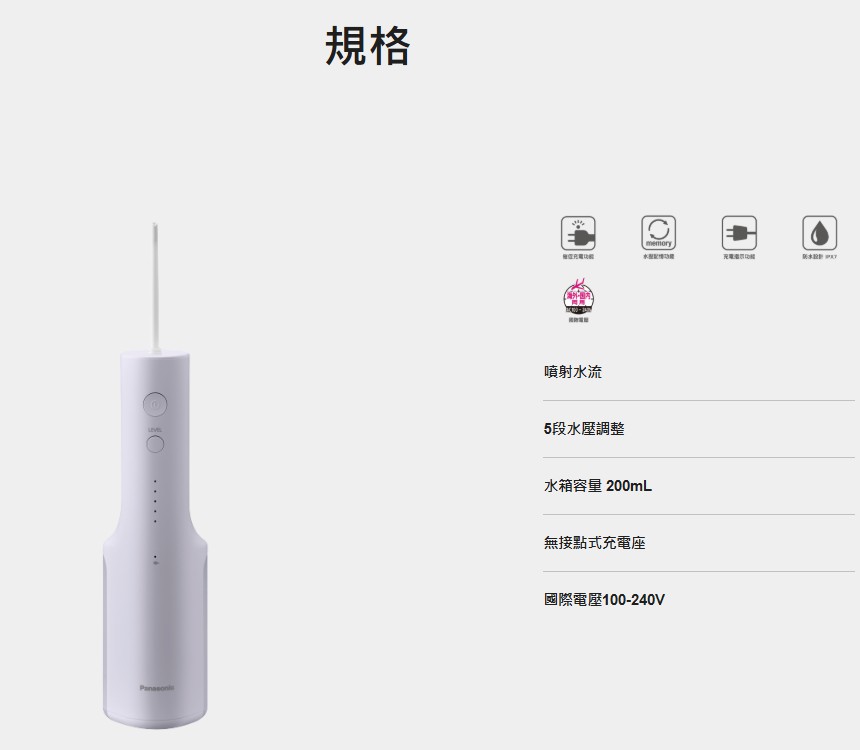860x750 pixels.
Task: Click the caption under the waterproof icon
Action: click(819, 257)
